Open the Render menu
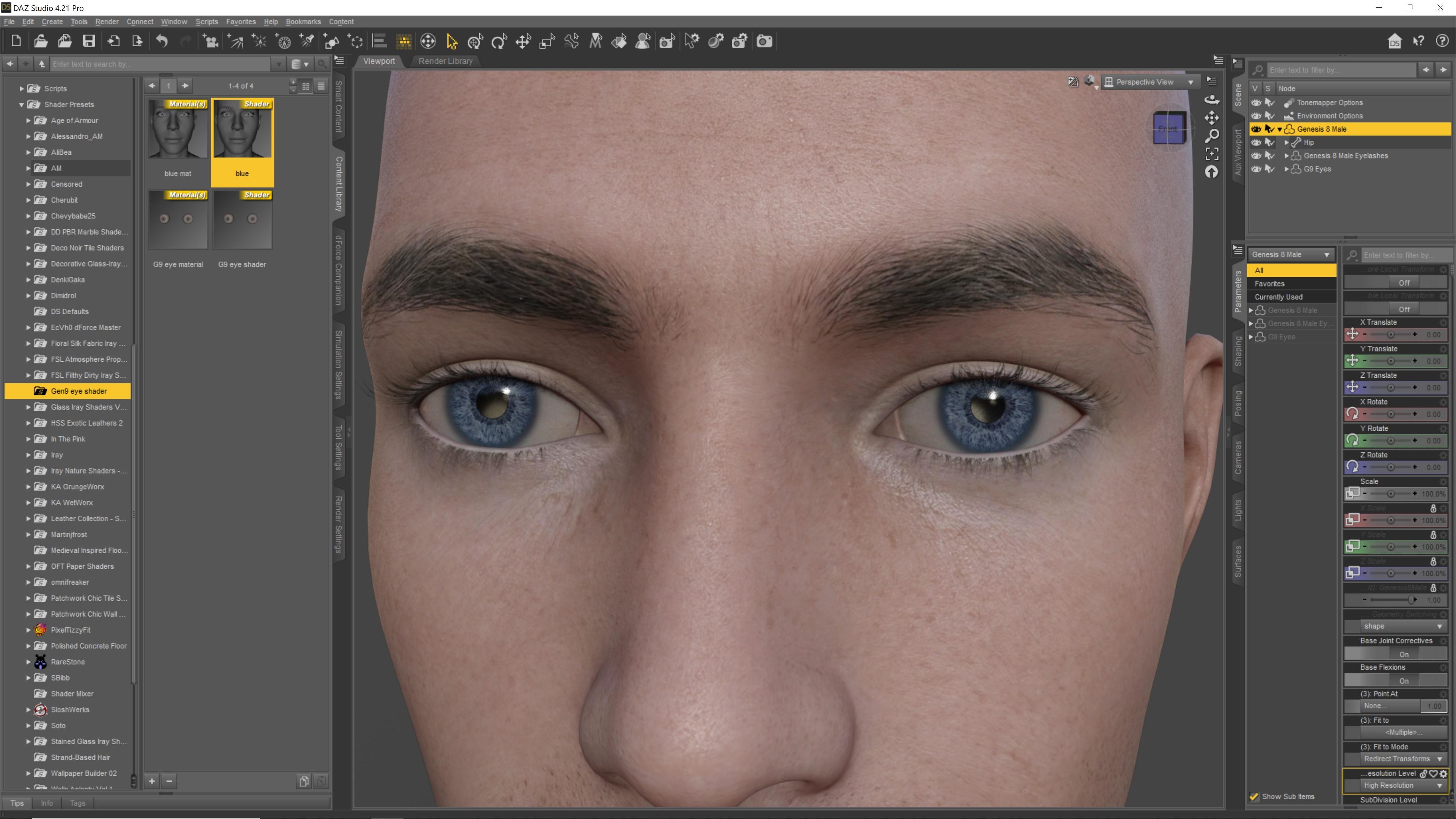The height and width of the screenshot is (819, 1456). click(107, 22)
